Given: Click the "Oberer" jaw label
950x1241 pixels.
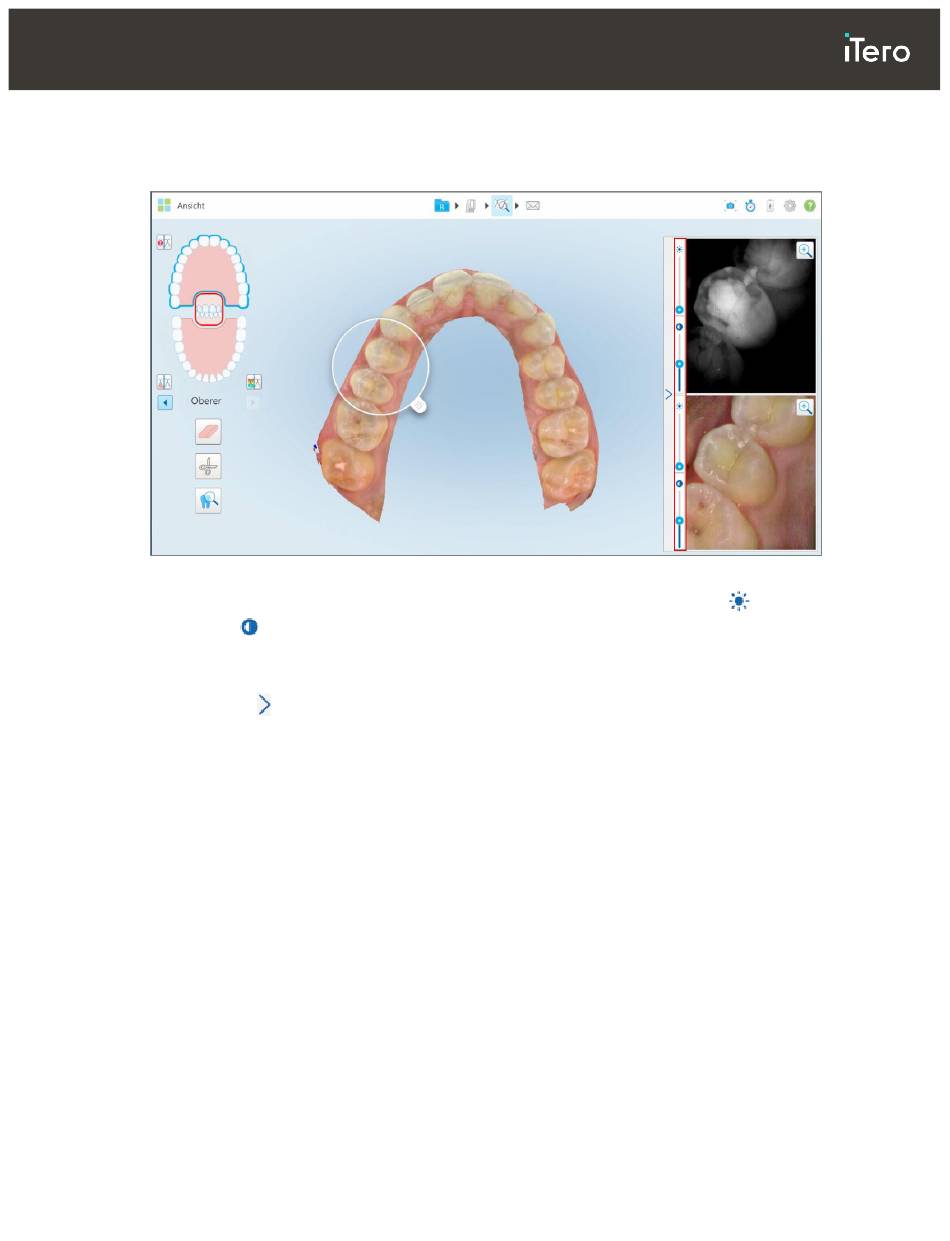Looking at the screenshot, I should [206, 401].
